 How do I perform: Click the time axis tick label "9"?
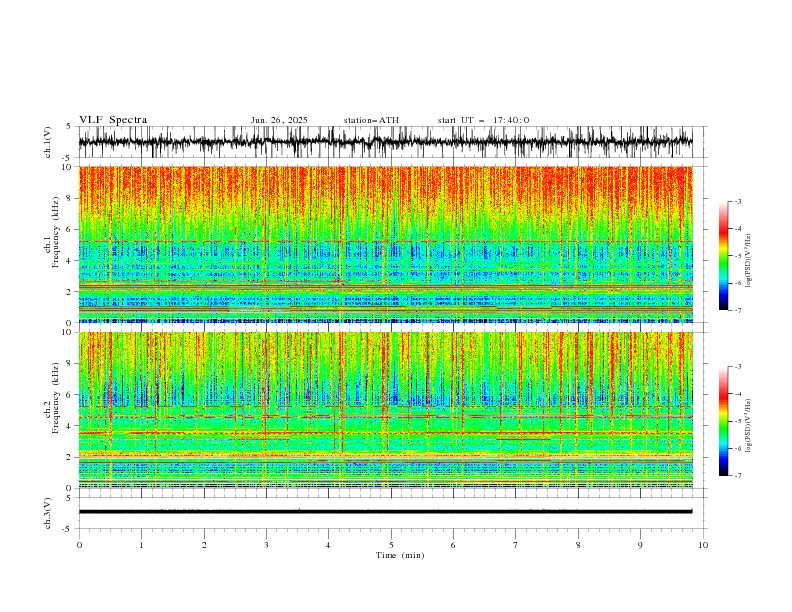click(x=640, y=545)
